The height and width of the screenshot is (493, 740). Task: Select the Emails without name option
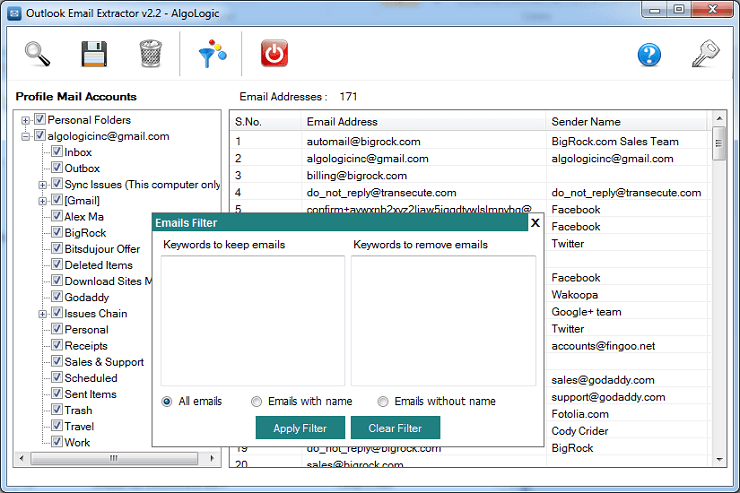pyautogui.click(x=383, y=401)
